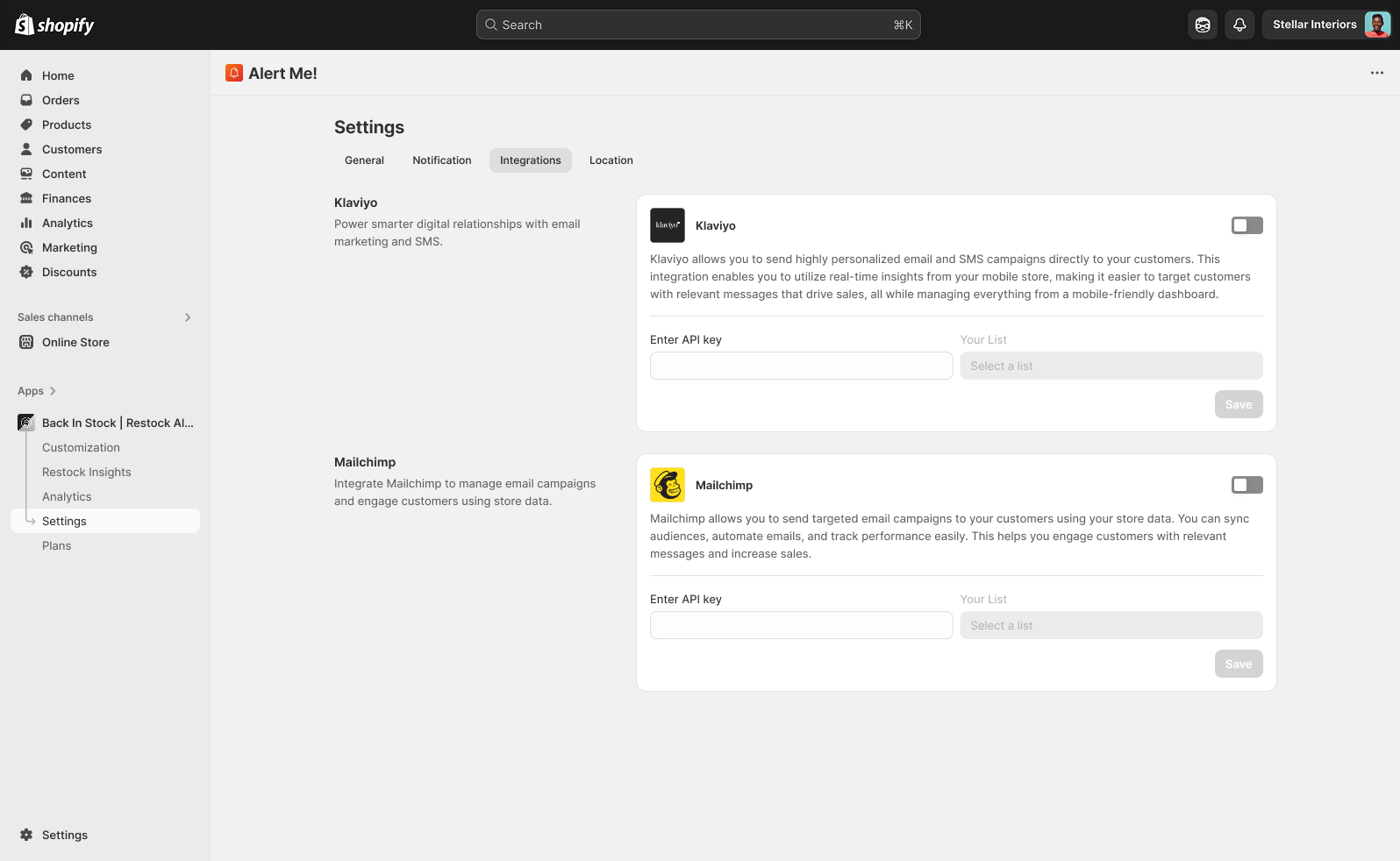Click the Marketing target icon
Viewport: 1400px width, 861px height.
click(26, 247)
